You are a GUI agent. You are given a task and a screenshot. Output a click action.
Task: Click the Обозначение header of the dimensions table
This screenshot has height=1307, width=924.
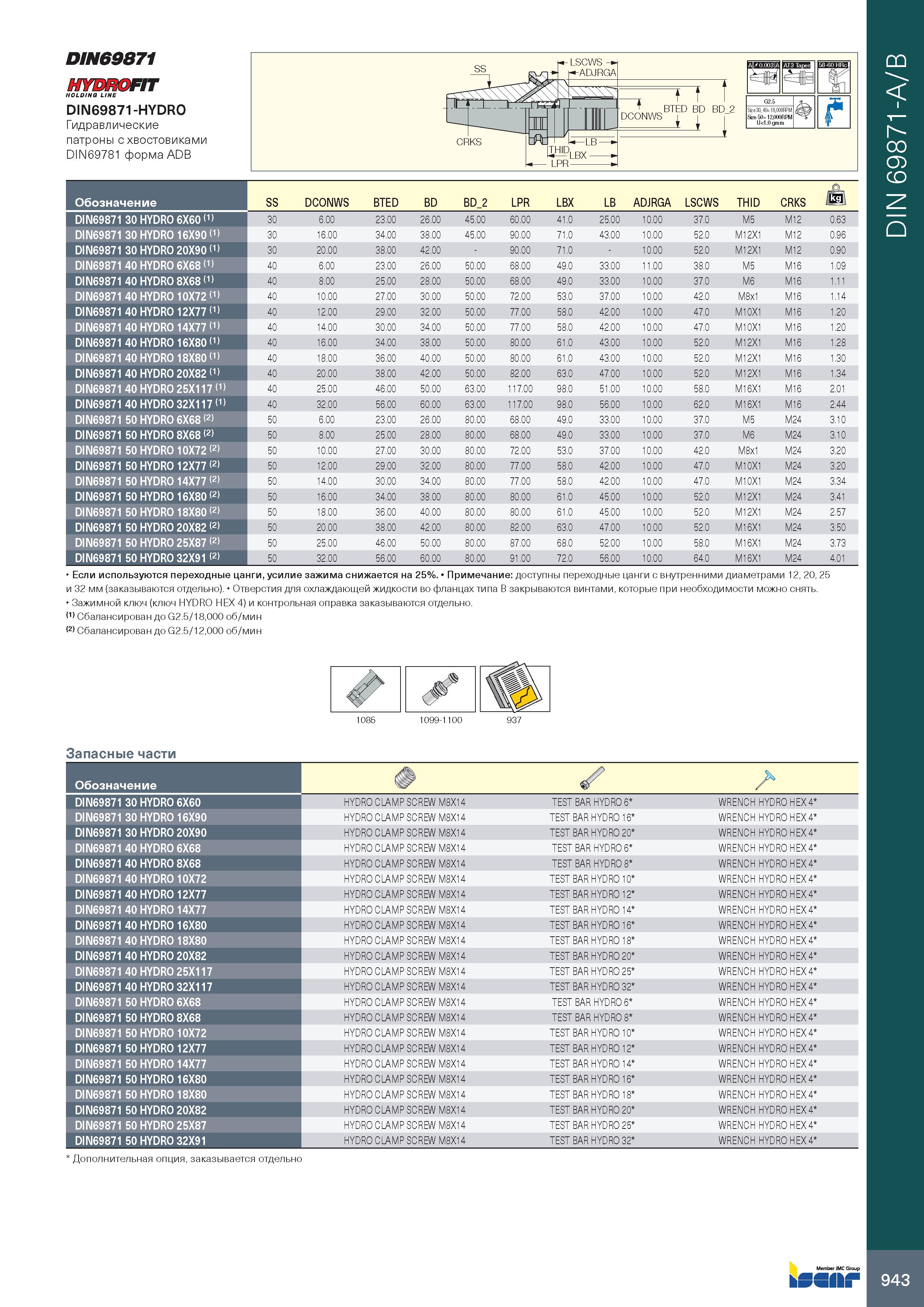115,203
